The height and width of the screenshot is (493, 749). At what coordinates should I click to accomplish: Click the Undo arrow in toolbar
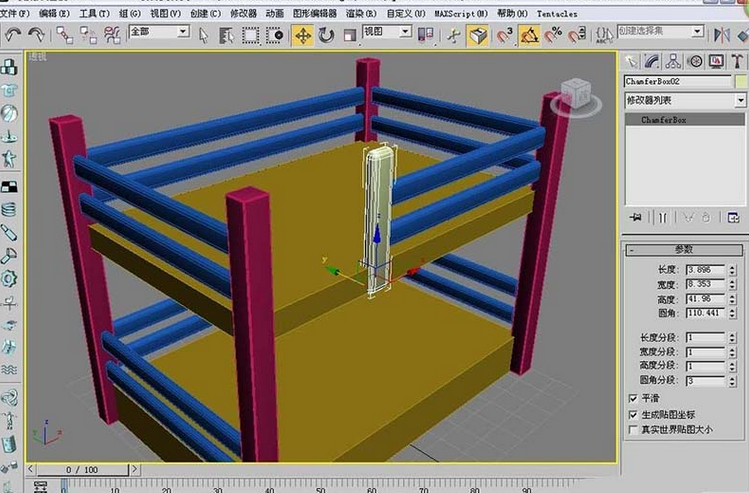click(12, 34)
